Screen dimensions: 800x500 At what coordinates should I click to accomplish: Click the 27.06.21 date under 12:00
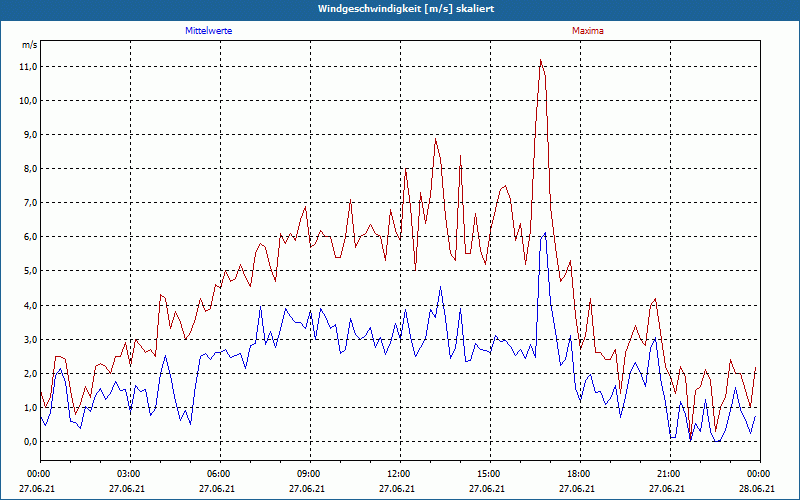pyautogui.click(x=397, y=489)
